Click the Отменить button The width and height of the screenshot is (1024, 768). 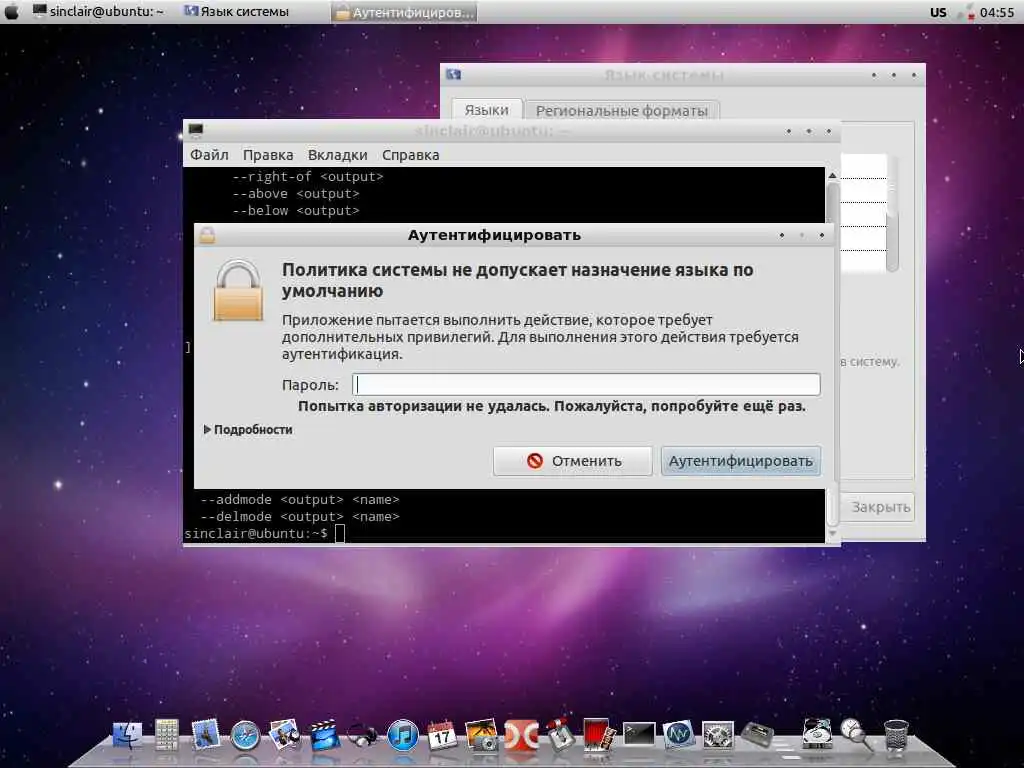573,460
